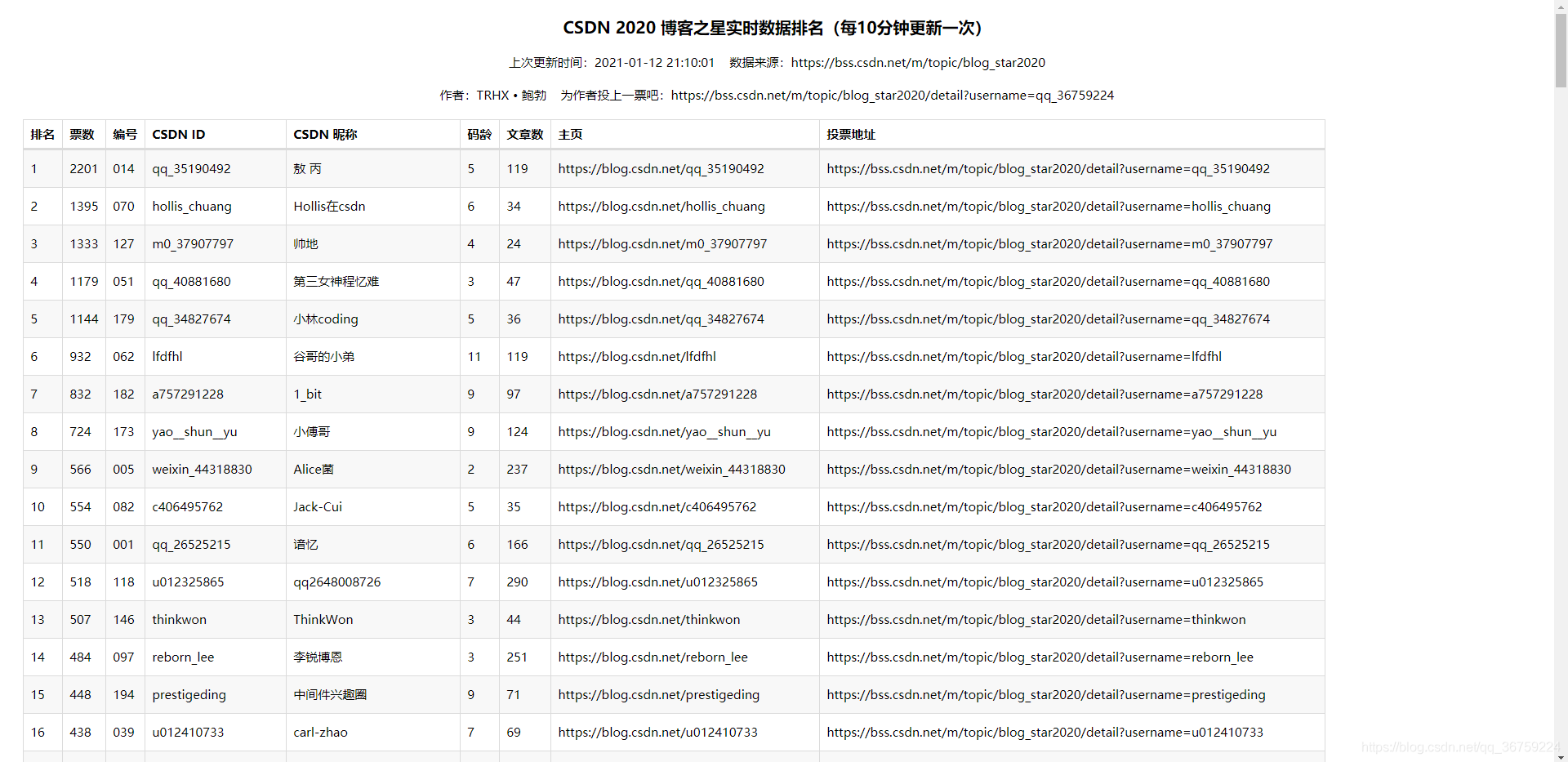Click the vote count 724
1568x762 pixels.
tap(80, 432)
